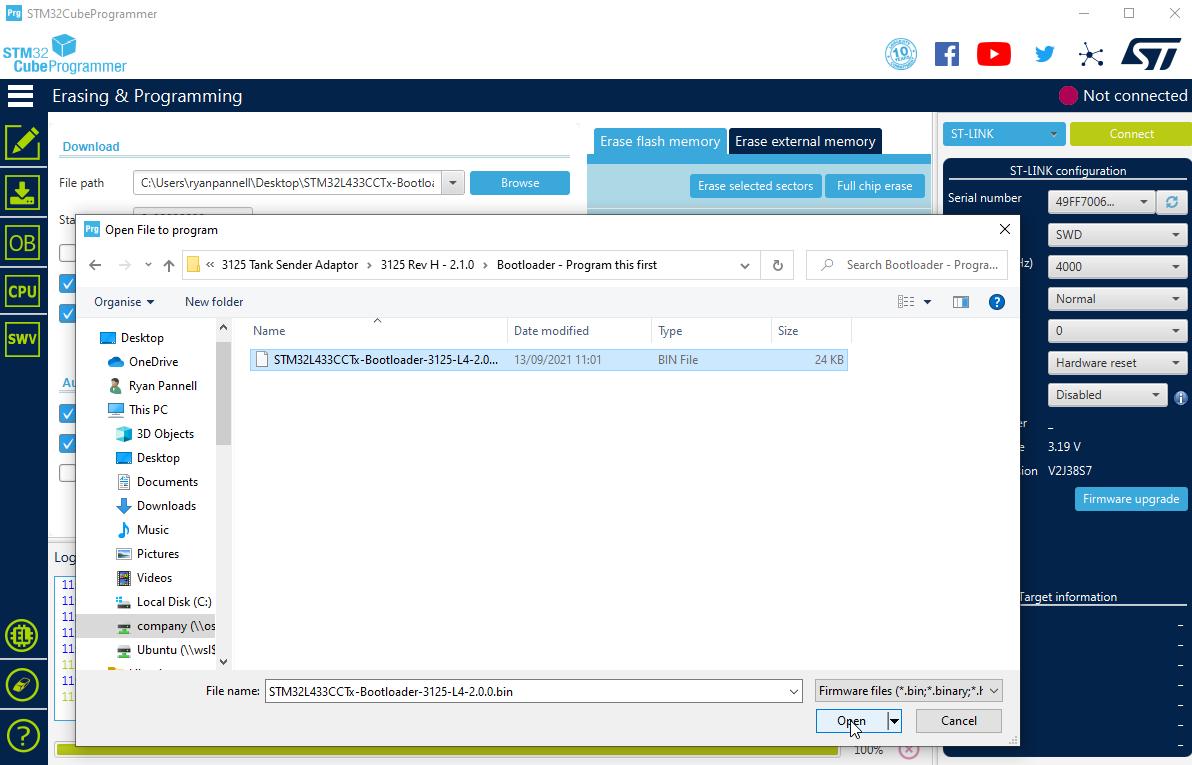
Task: Open Memory & File editing pencil icon
Action: (23, 142)
